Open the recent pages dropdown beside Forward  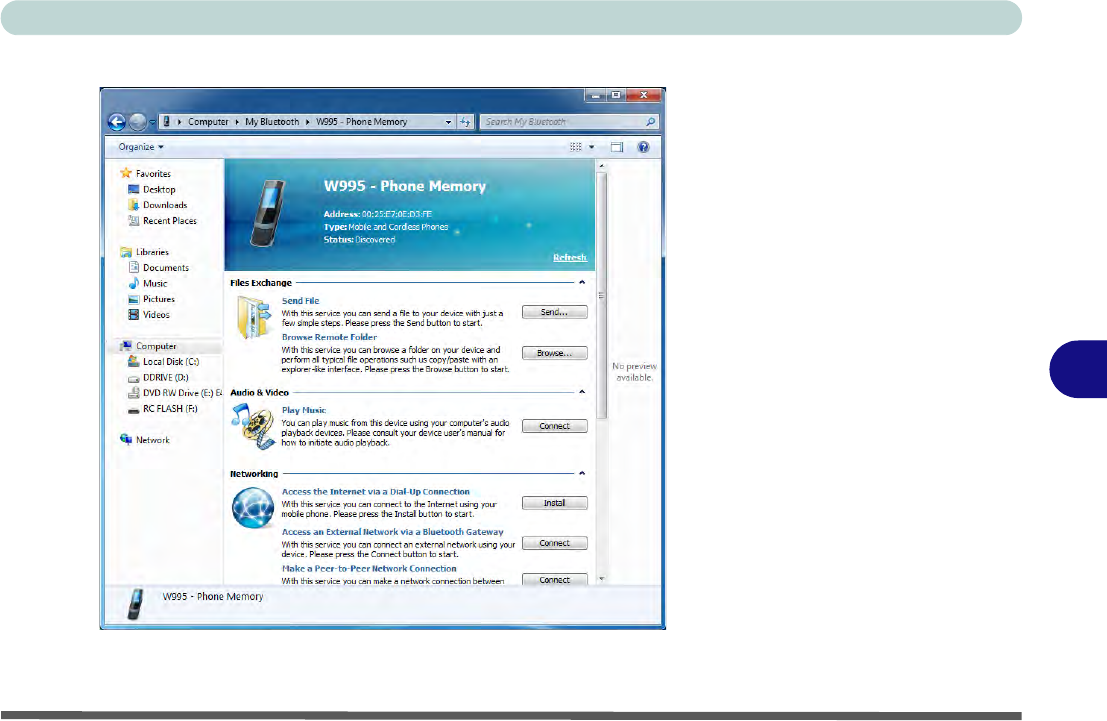click(x=152, y=123)
